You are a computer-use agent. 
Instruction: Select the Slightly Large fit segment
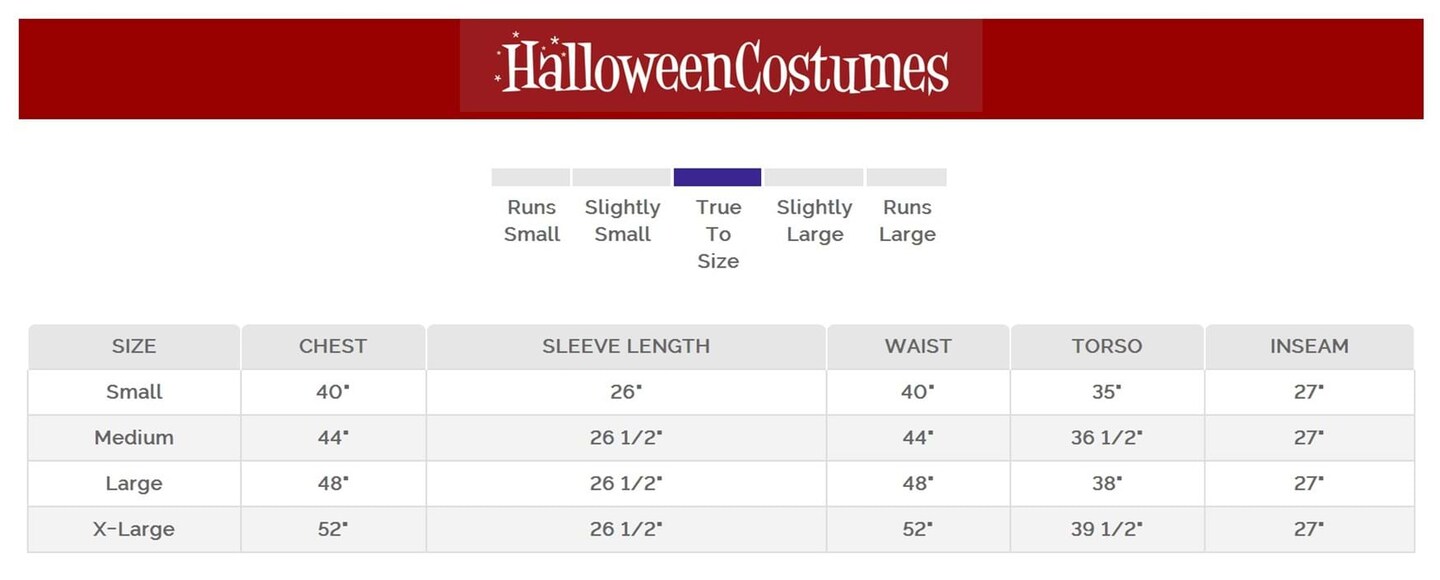tap(814, 177)
